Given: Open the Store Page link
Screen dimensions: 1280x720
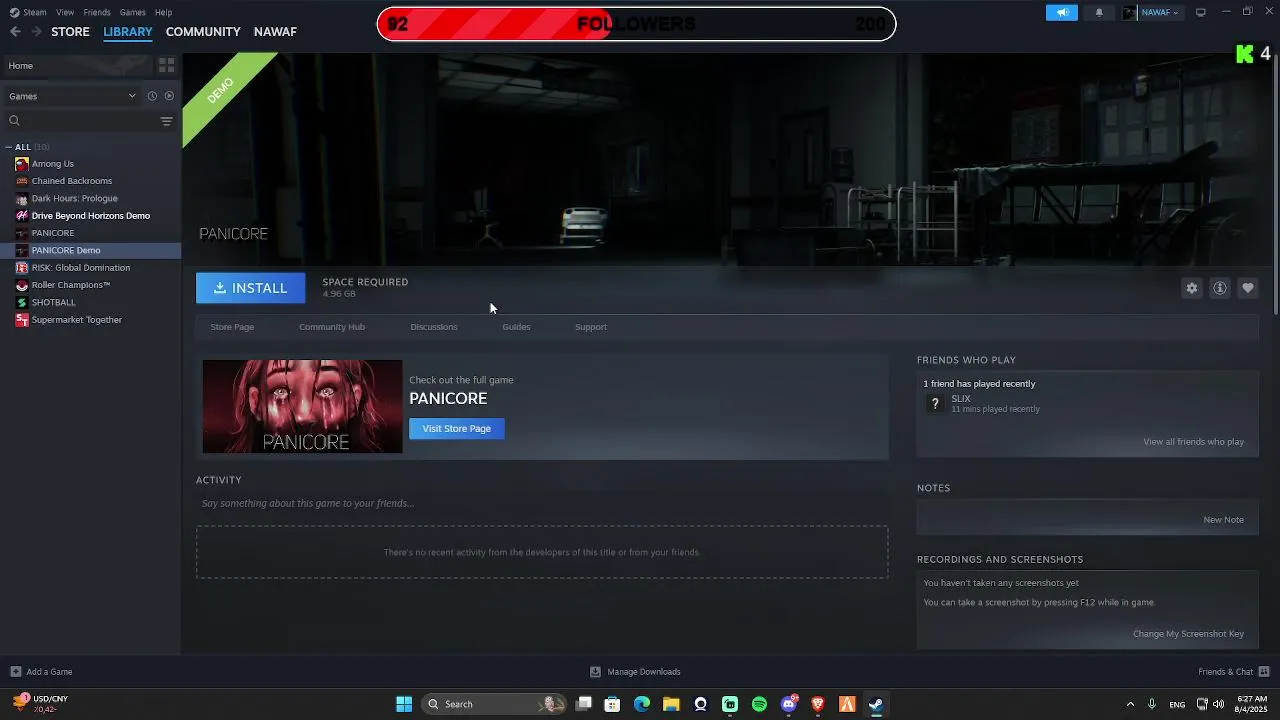Looking at the screenshot, I should [232, 327].
